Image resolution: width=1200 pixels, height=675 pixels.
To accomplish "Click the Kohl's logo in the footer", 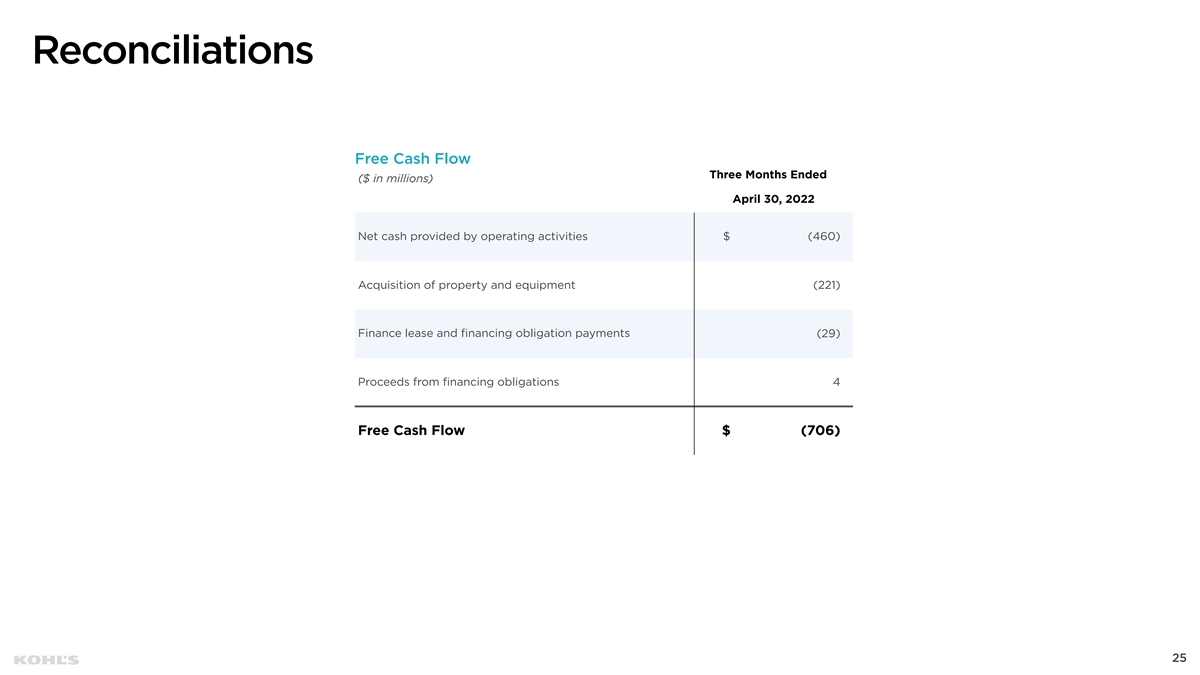I will click(x=46, y=659).
